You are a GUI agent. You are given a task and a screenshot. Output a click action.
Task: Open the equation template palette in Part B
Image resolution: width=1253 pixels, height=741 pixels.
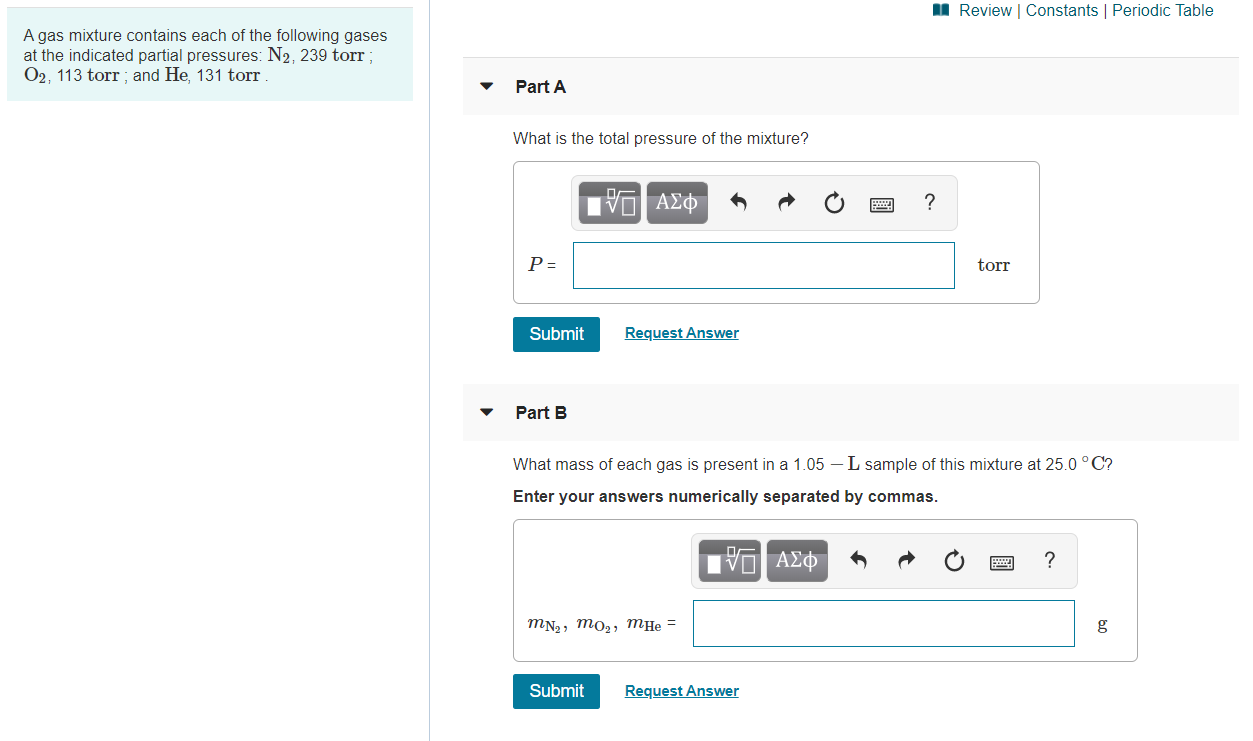[729, 560]
